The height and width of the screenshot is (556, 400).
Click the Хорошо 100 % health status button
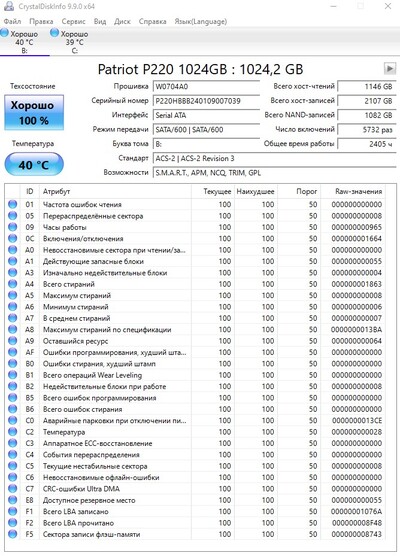point(34,112)
